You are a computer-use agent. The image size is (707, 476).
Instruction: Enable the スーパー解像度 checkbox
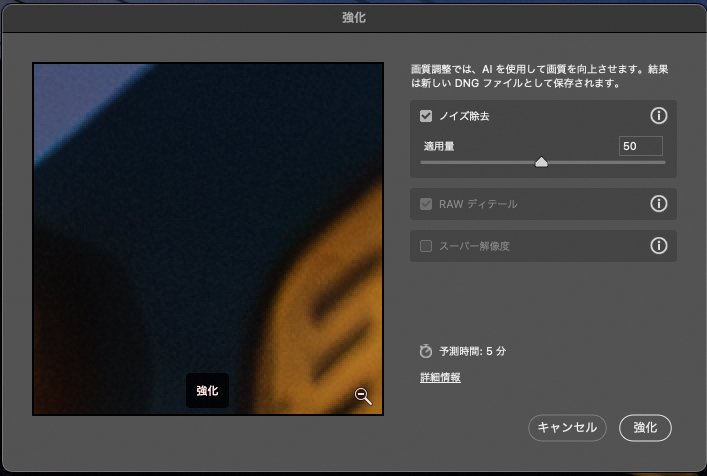tap(426, 246)
